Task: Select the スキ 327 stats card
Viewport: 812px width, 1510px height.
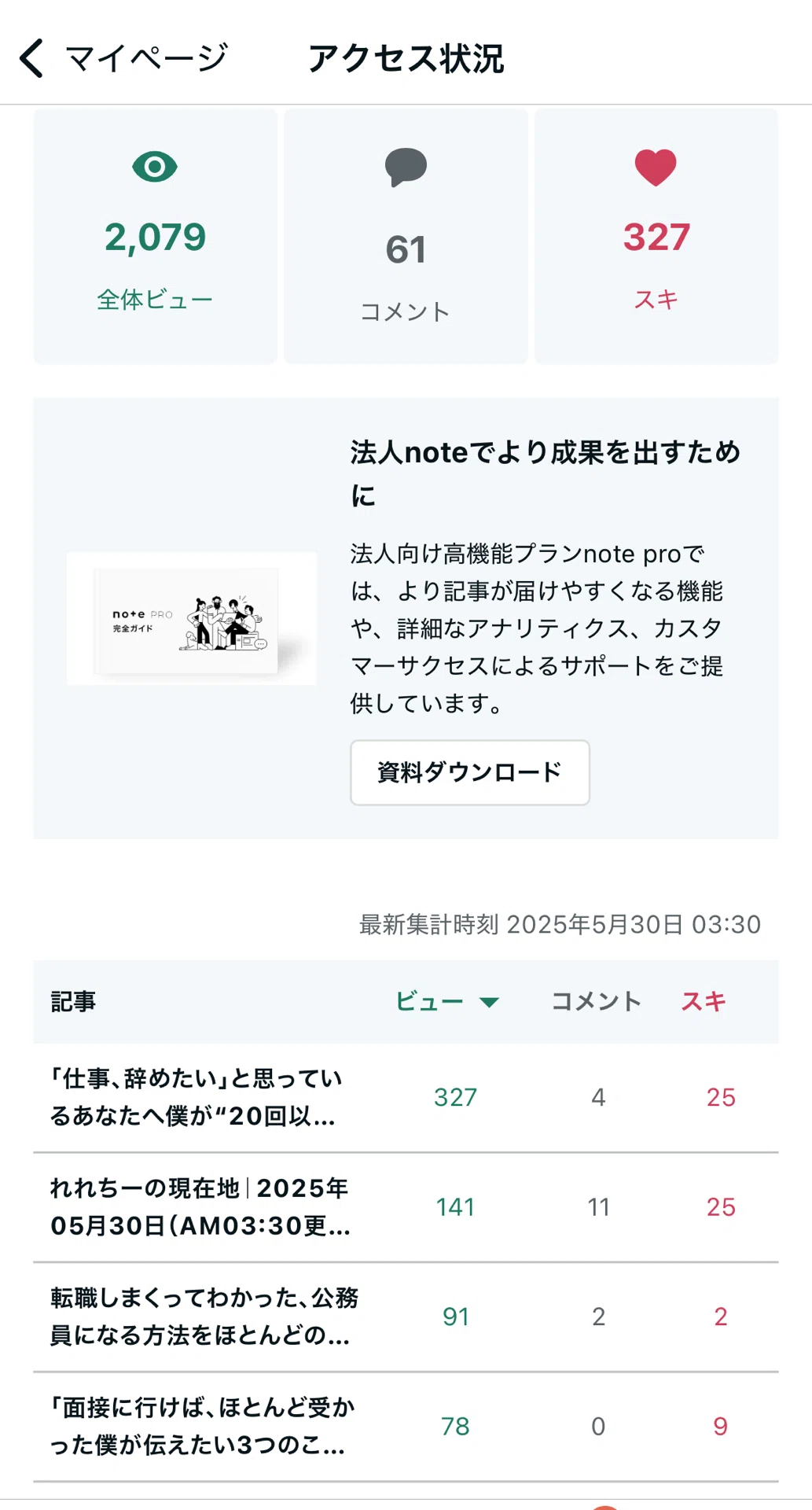Action: click(656, 237)
